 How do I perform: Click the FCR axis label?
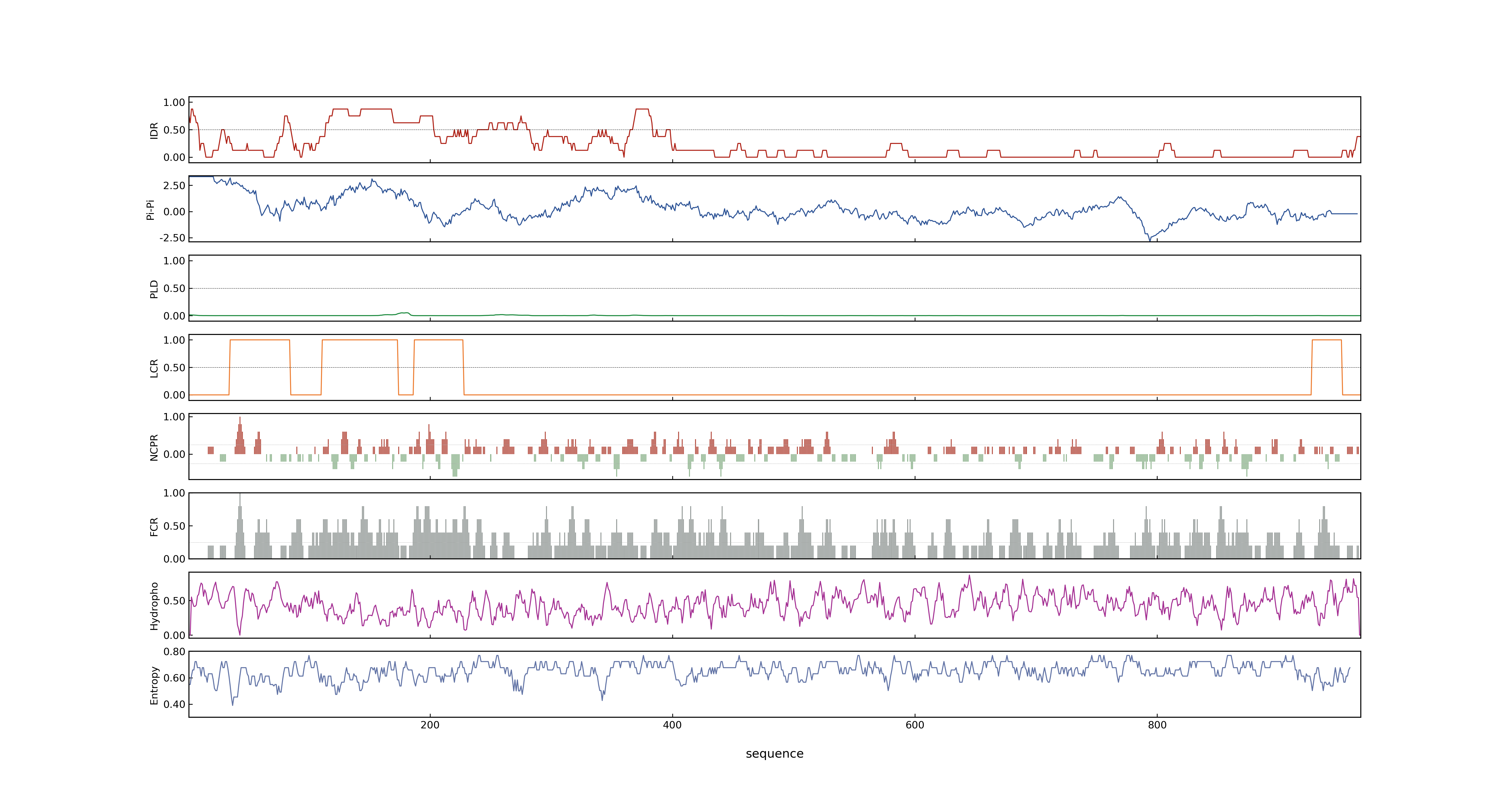pos(154,527)
